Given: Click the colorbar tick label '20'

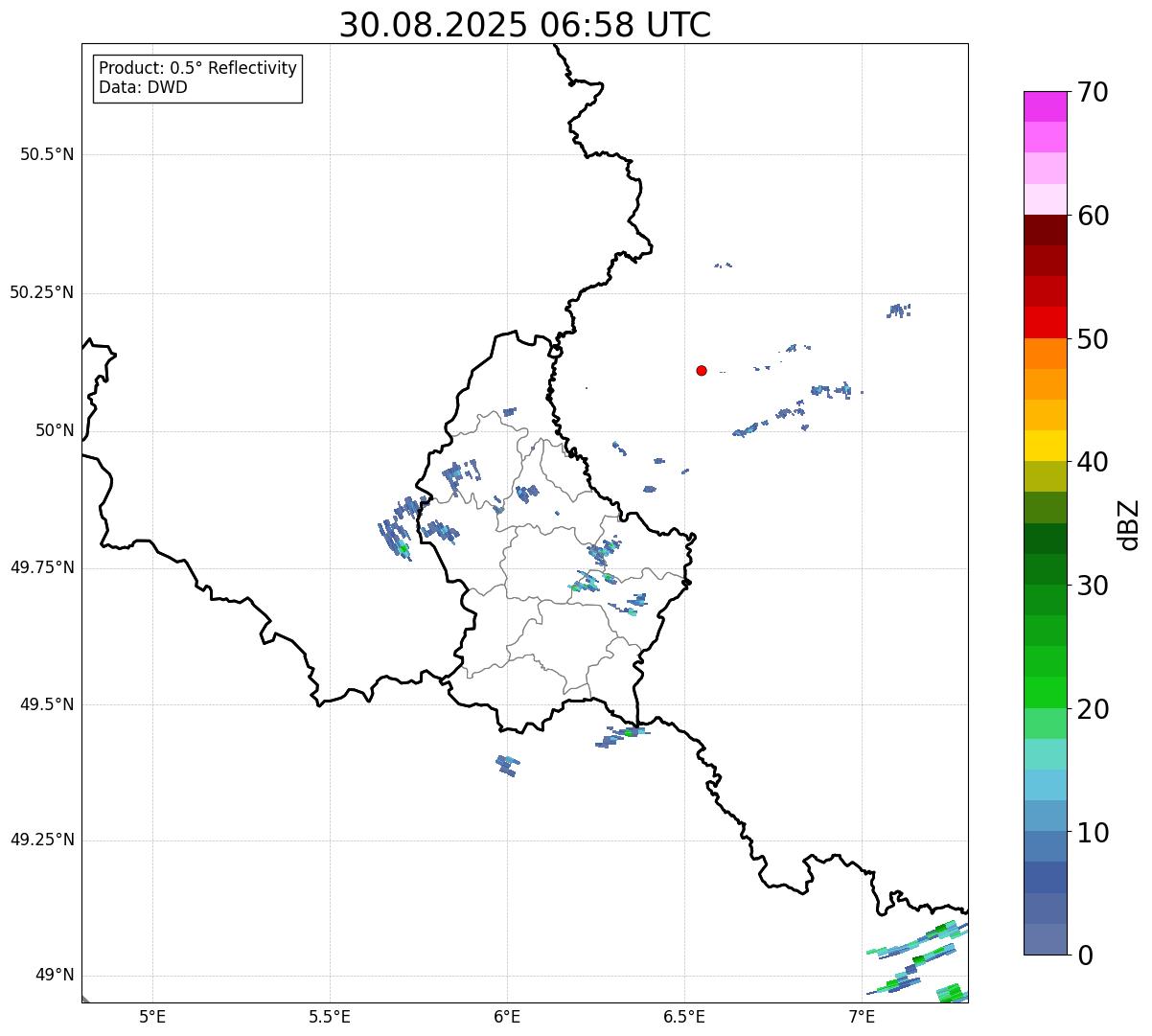Looking at the screenshot, I should [x=1093, y=709].
